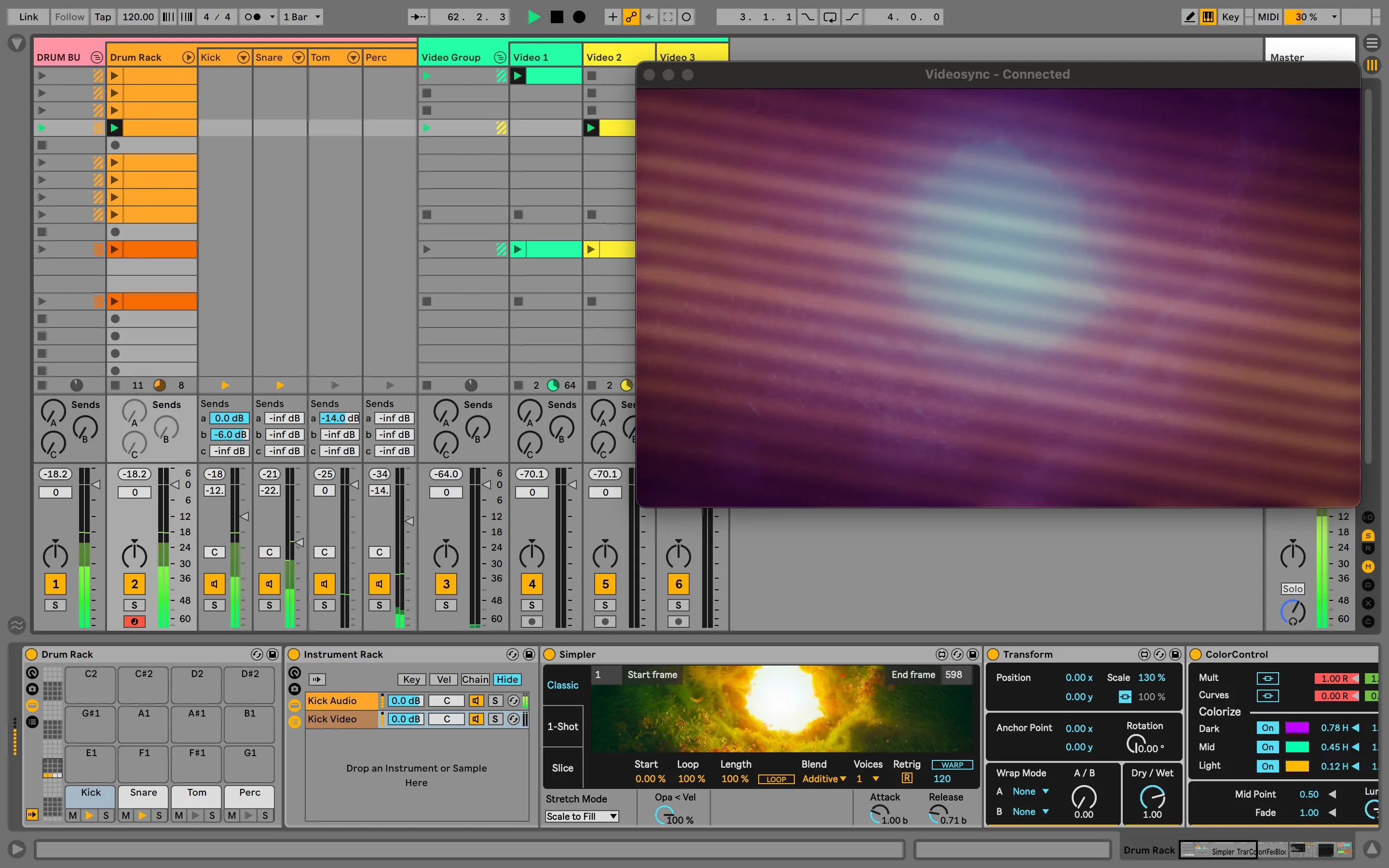
Task: Click the session record button
Action: [x=579, y=17]
